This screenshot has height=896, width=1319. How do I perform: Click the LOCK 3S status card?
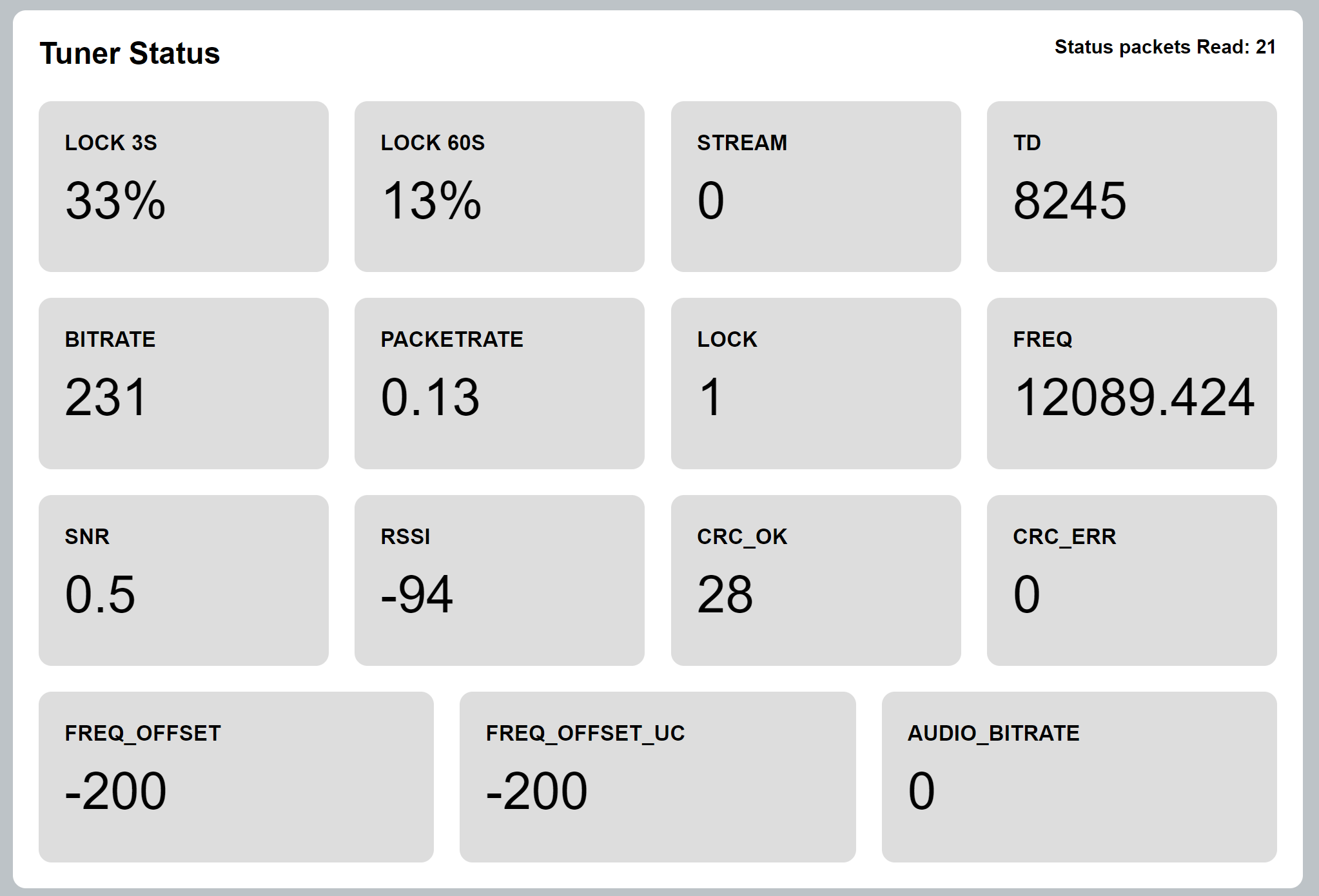(184, 186)
